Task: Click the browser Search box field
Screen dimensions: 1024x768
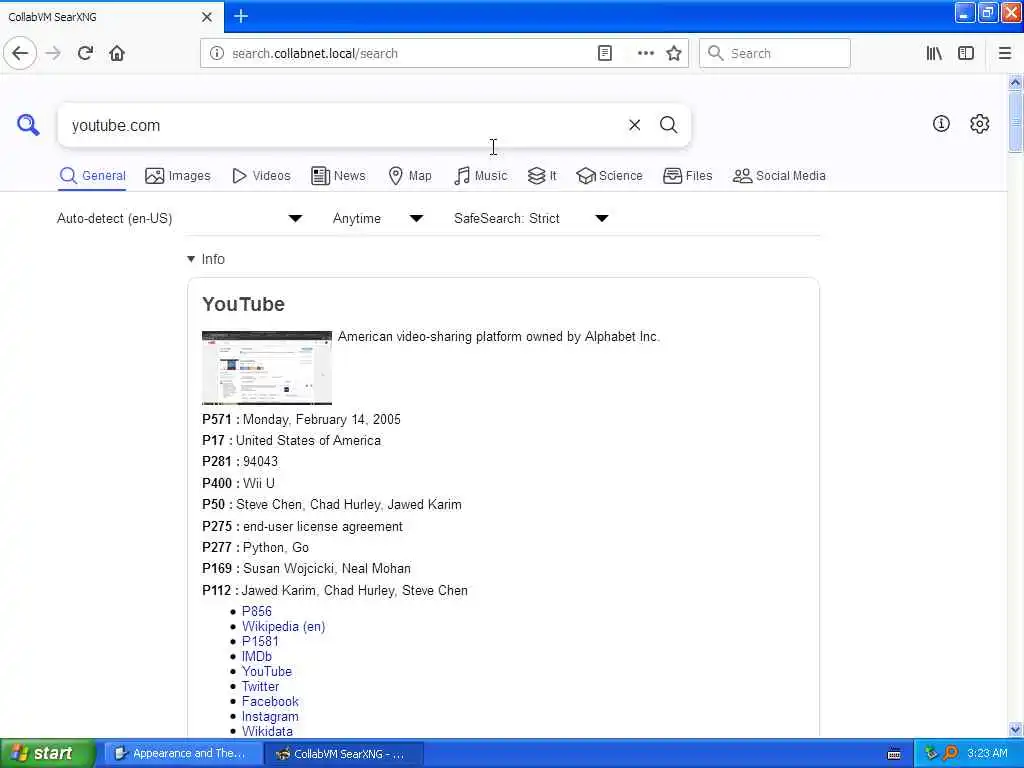Action: click(775, 53)
